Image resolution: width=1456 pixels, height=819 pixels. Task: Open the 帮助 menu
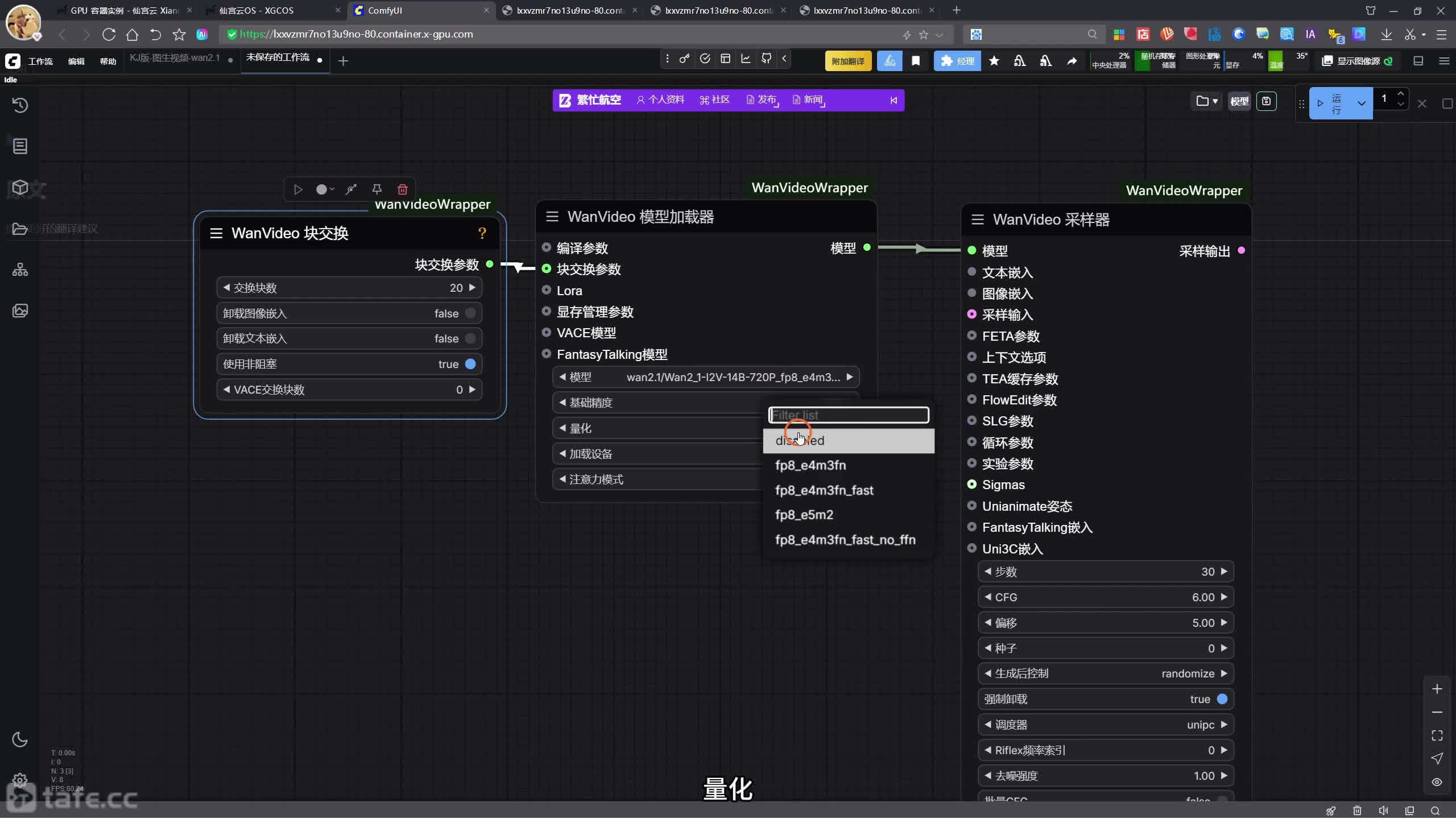[x=107, y=61]
